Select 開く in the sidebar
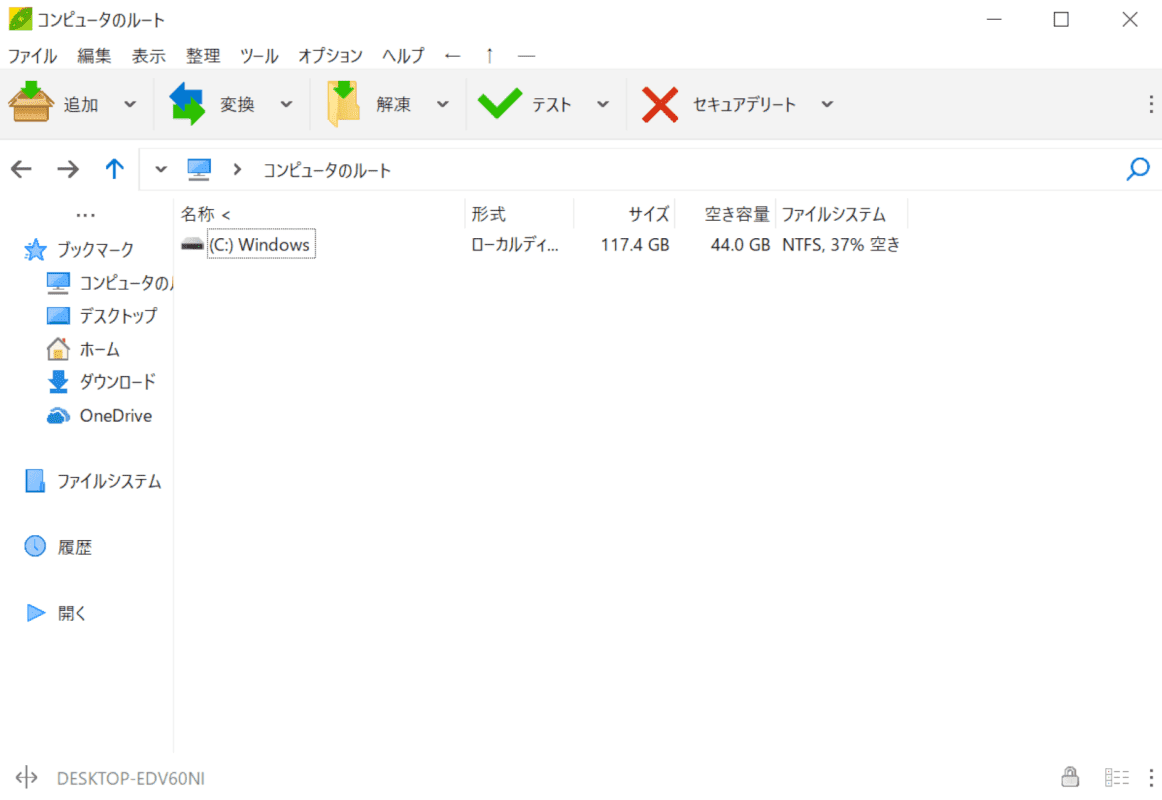Image resolution: width=1162 pixels, height=800 pixels. (56, 613)
